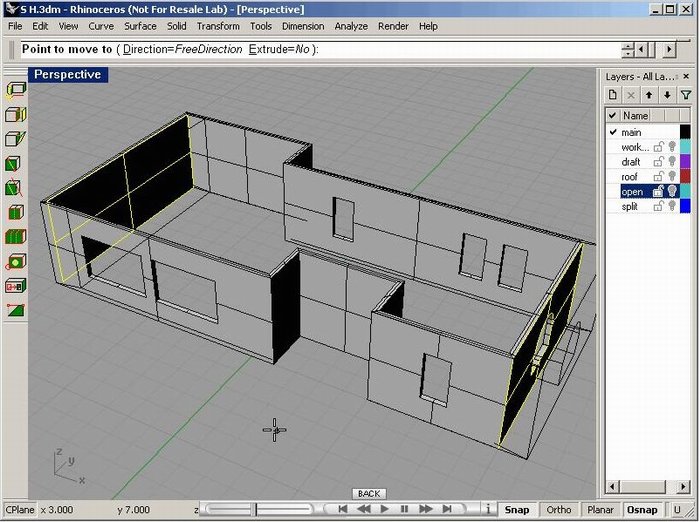
Task: Click the Move Layer Up arrow
Action: pos(648,95)
